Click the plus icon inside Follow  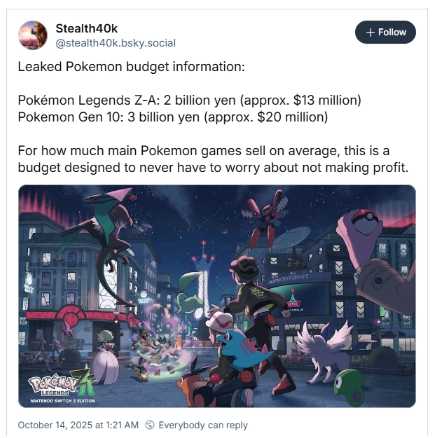click(x=370, y=32)
